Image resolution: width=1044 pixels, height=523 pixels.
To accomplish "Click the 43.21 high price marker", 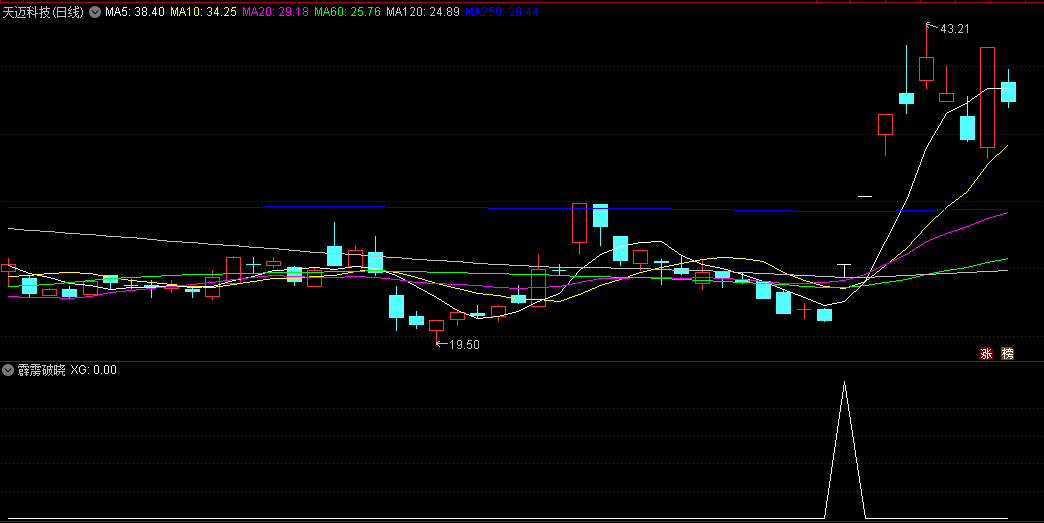I will tap(954, 29).
